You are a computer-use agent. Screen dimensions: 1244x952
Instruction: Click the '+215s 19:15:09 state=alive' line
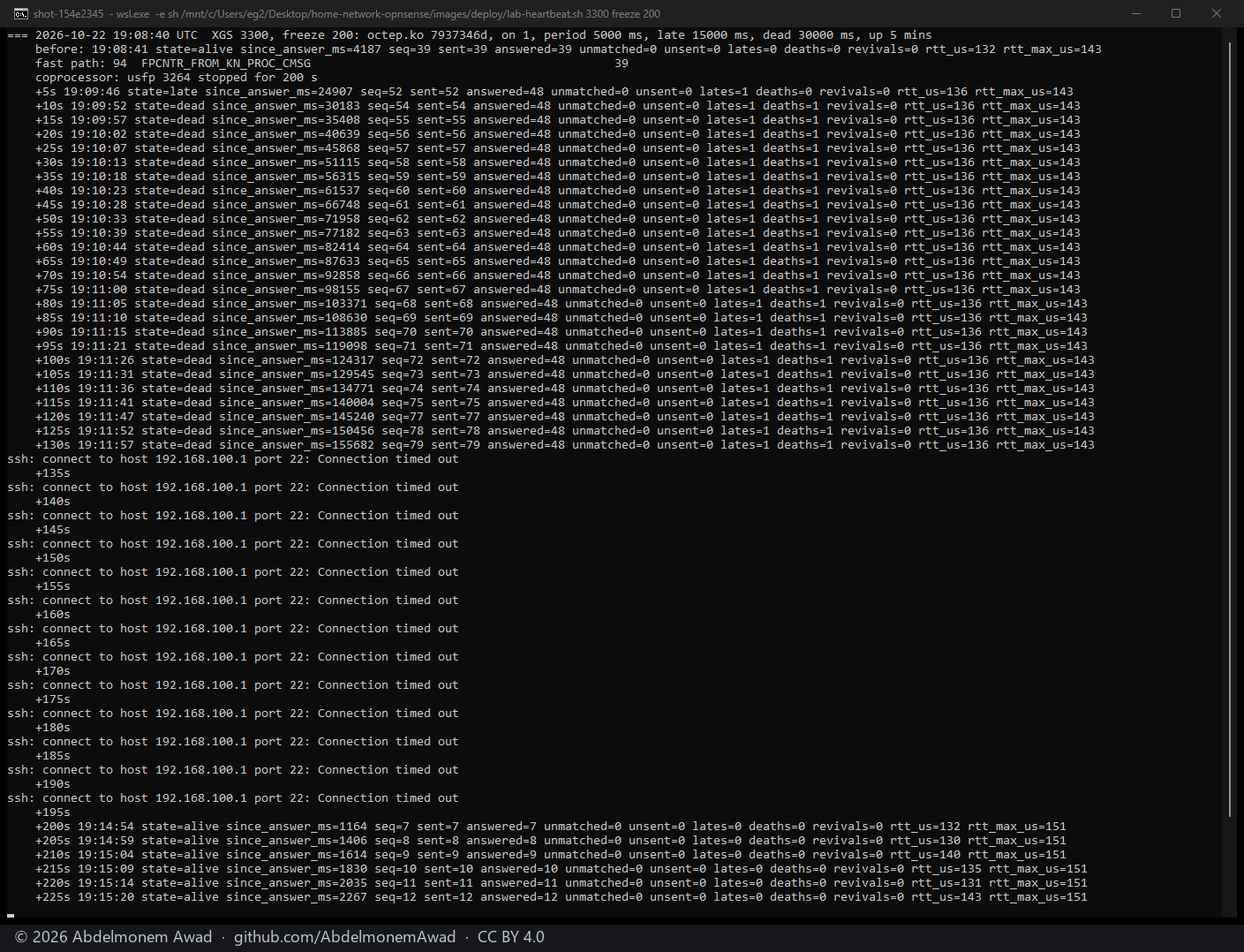pos(562,869)
